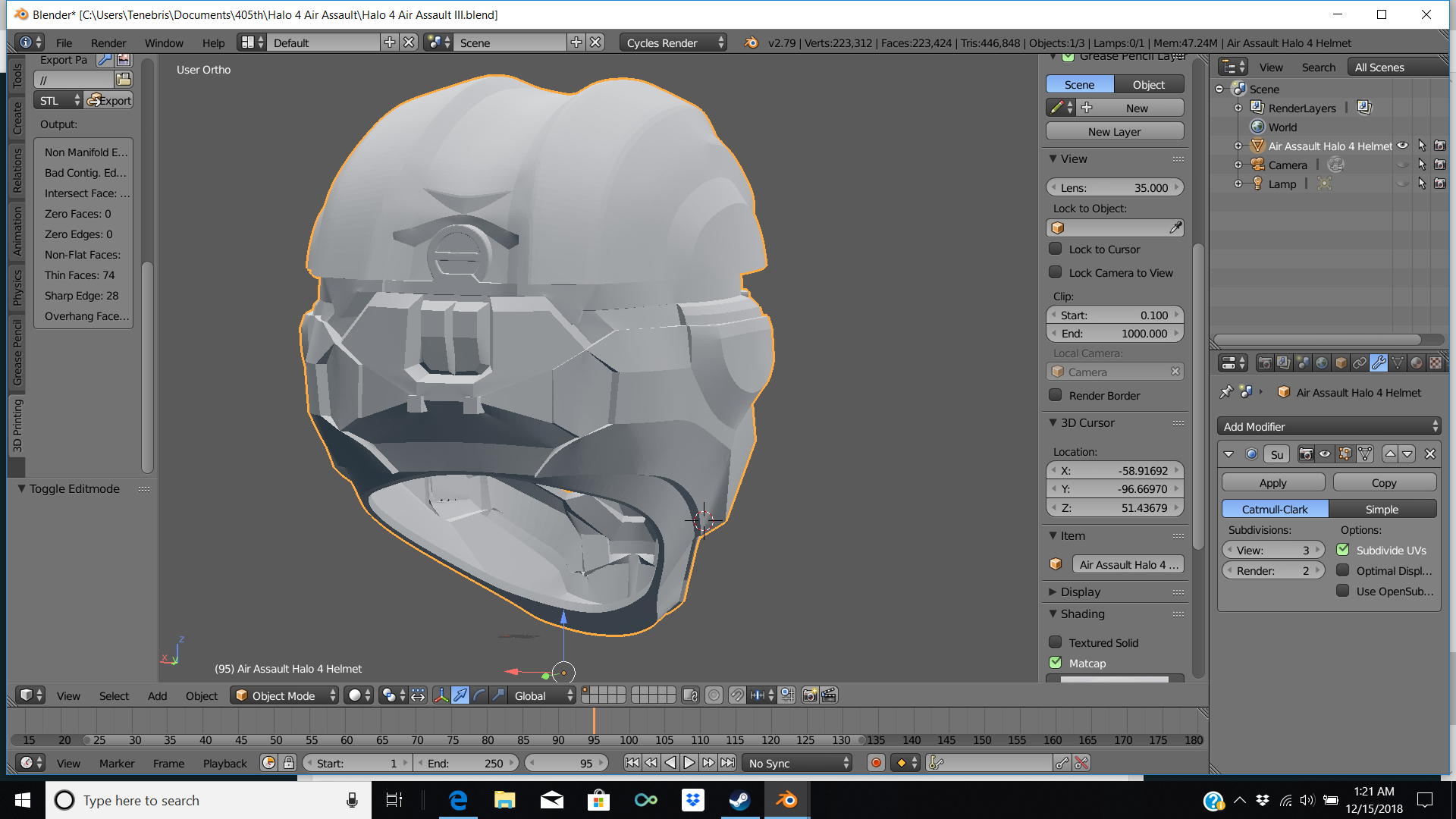Viewport: 1456px width, 819px height.
Task: Open the Render Layers properties tab
Action: point(1284,363)
